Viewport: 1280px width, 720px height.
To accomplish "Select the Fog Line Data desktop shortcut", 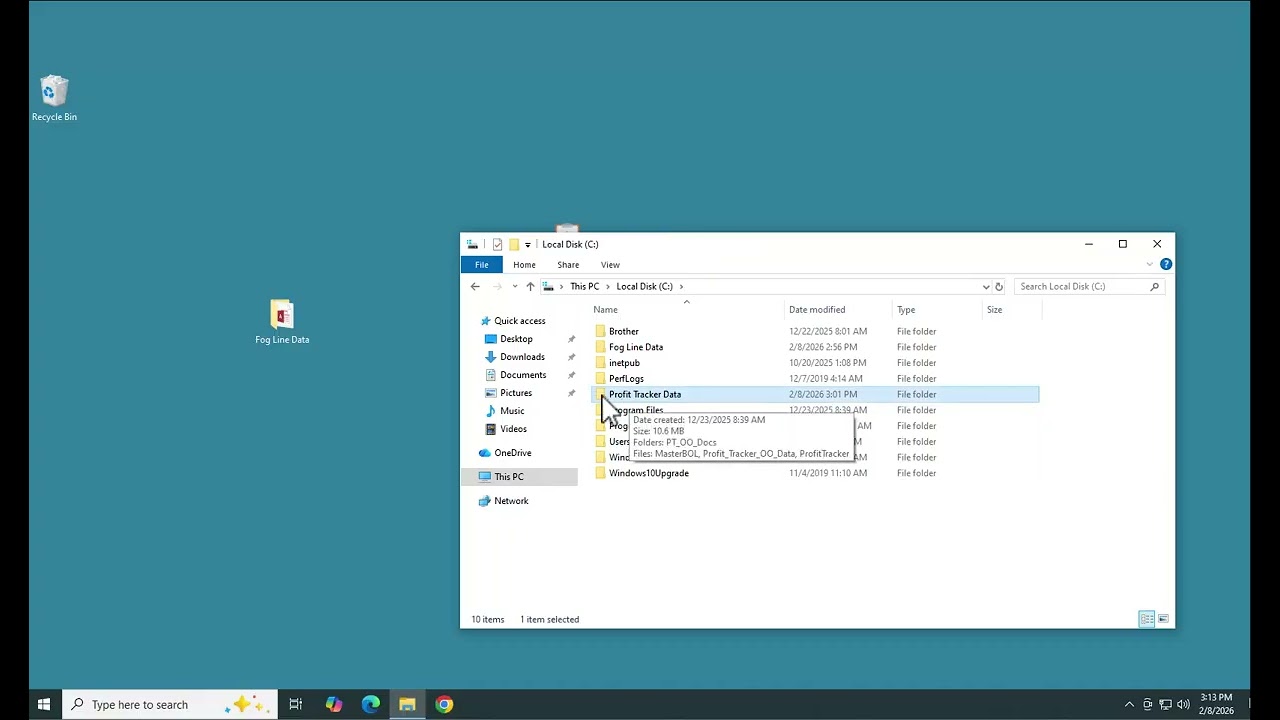I will [282, 322].
